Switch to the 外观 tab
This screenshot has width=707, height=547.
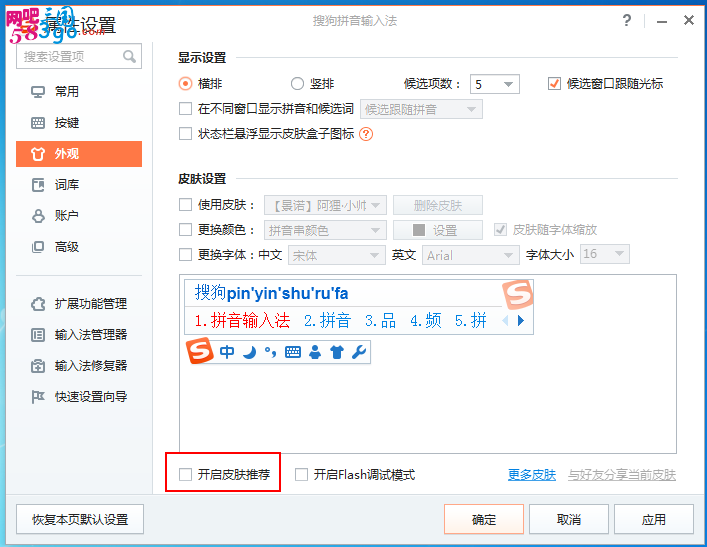79,154
